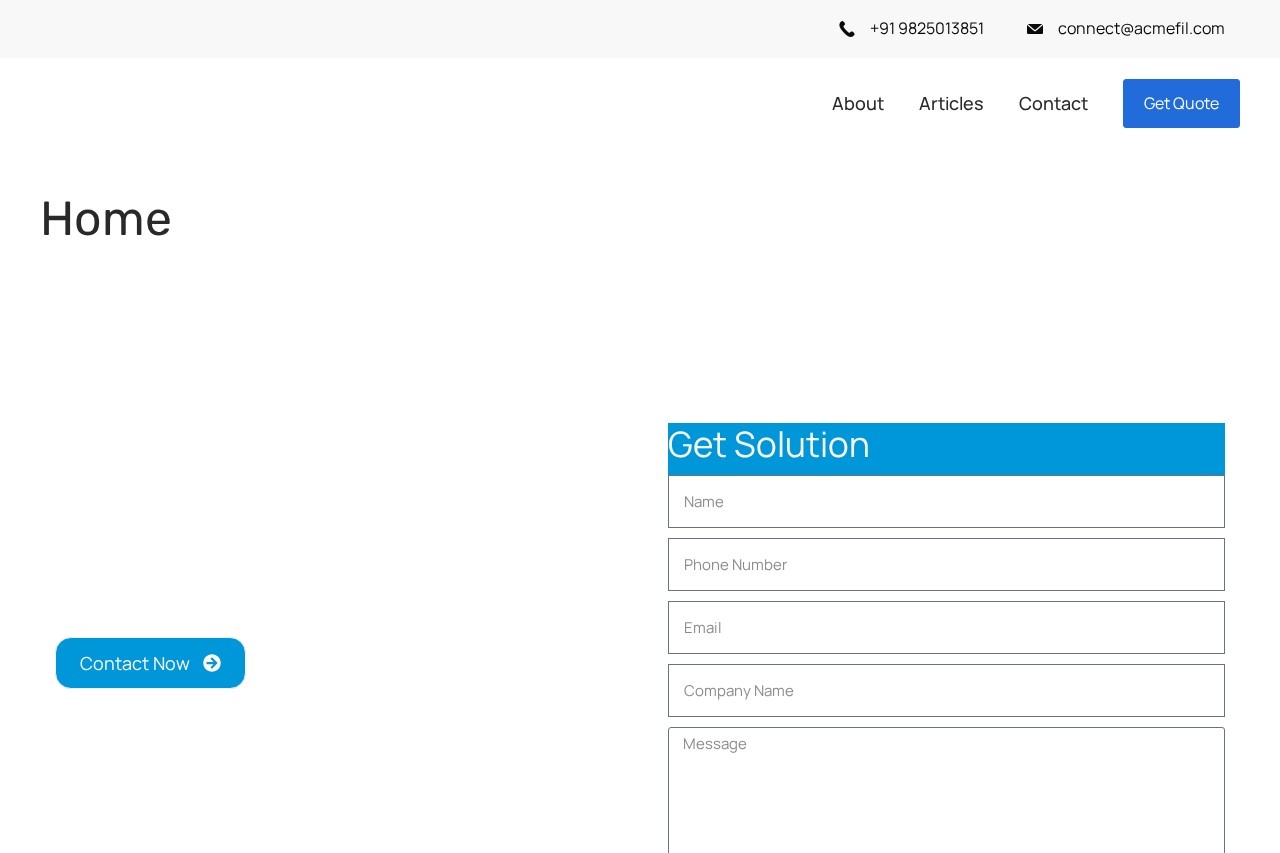Click the Get Solution form title

coord(768,445)
